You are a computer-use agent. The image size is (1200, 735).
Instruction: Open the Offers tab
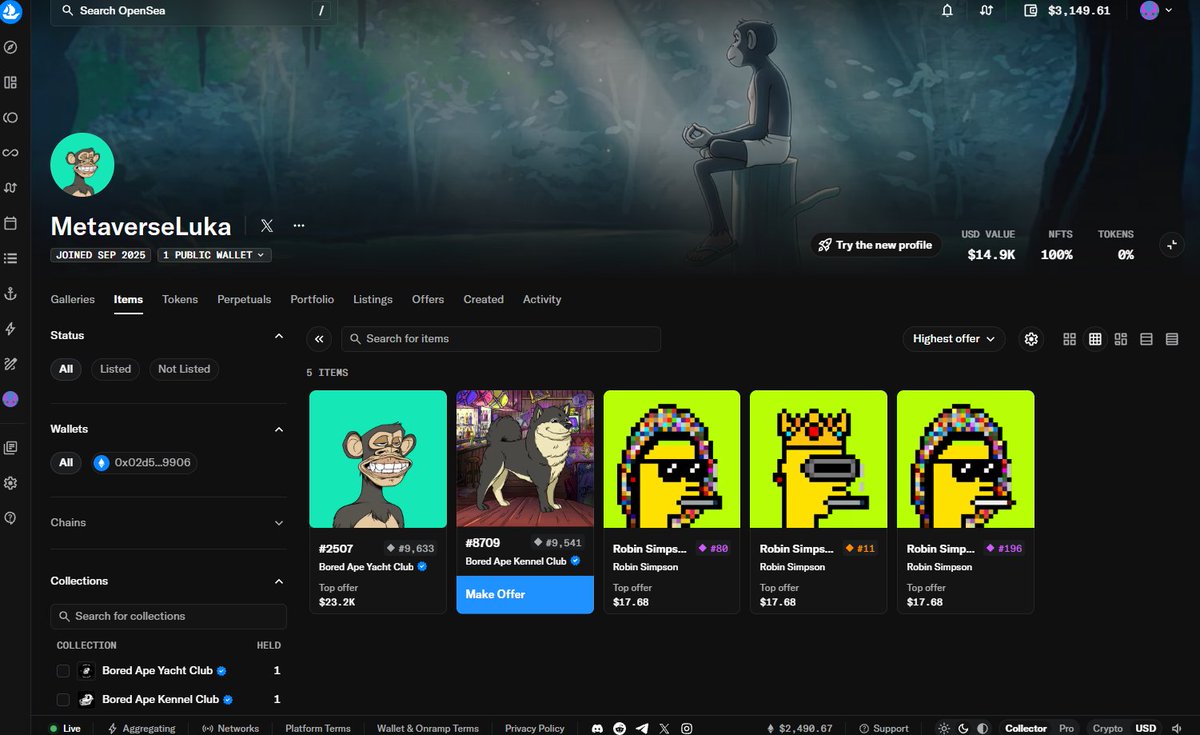pyautogui.click(x=428, y=299)
